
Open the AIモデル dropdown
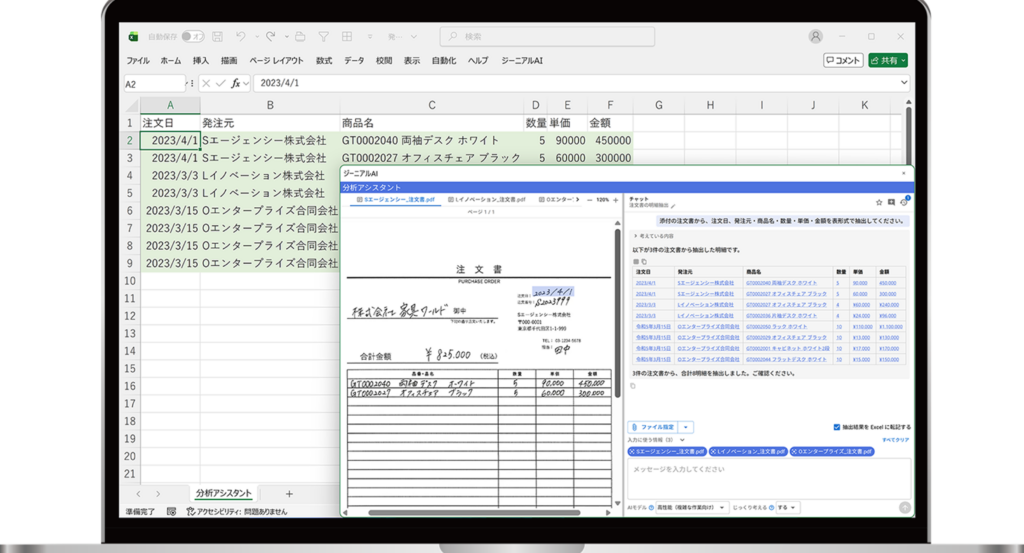[x=692, y=507]
